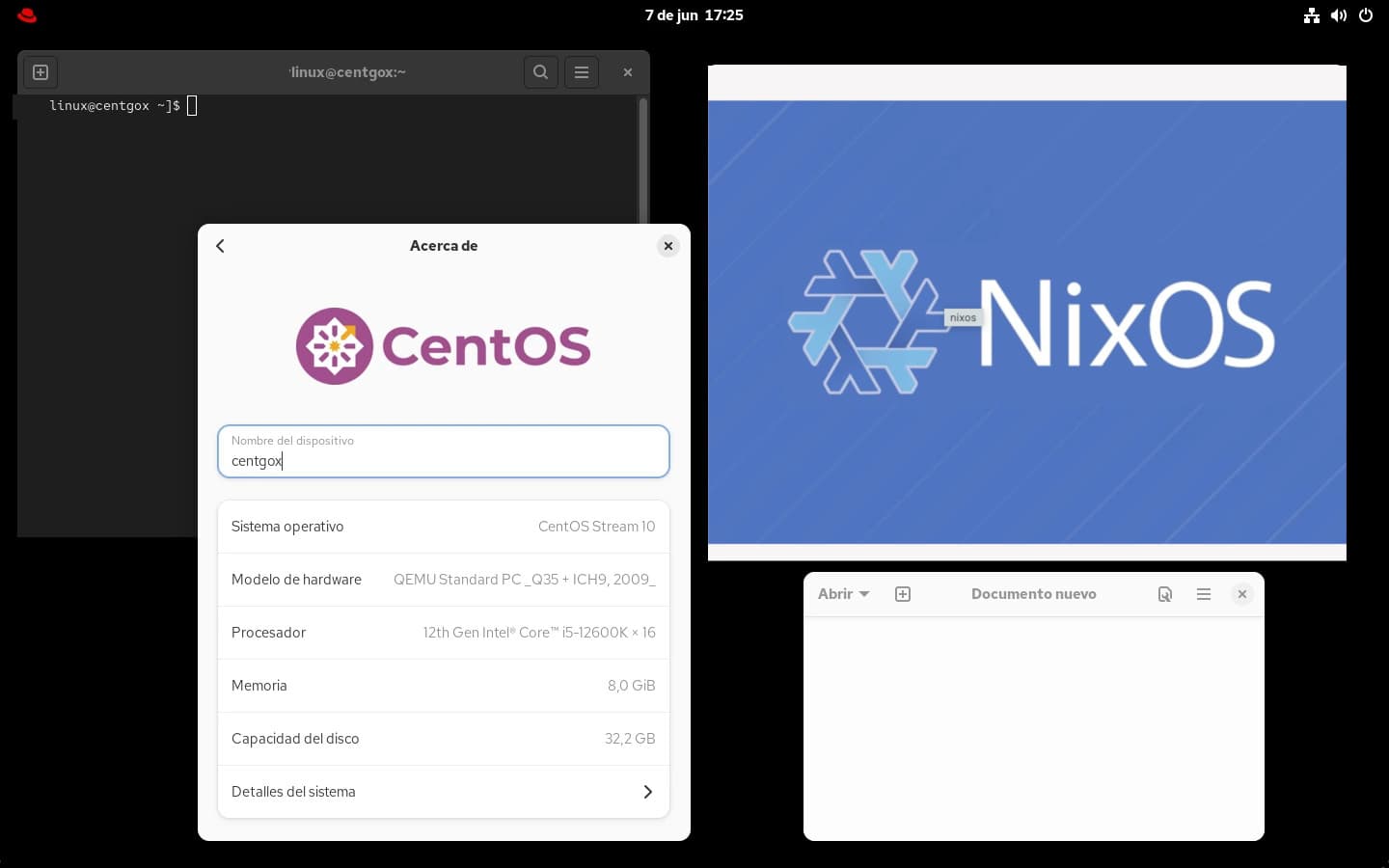Viewport: 1389px width, 868px height.
Task: Click the 8,0 GiB memory value
Action: (631, 686)
